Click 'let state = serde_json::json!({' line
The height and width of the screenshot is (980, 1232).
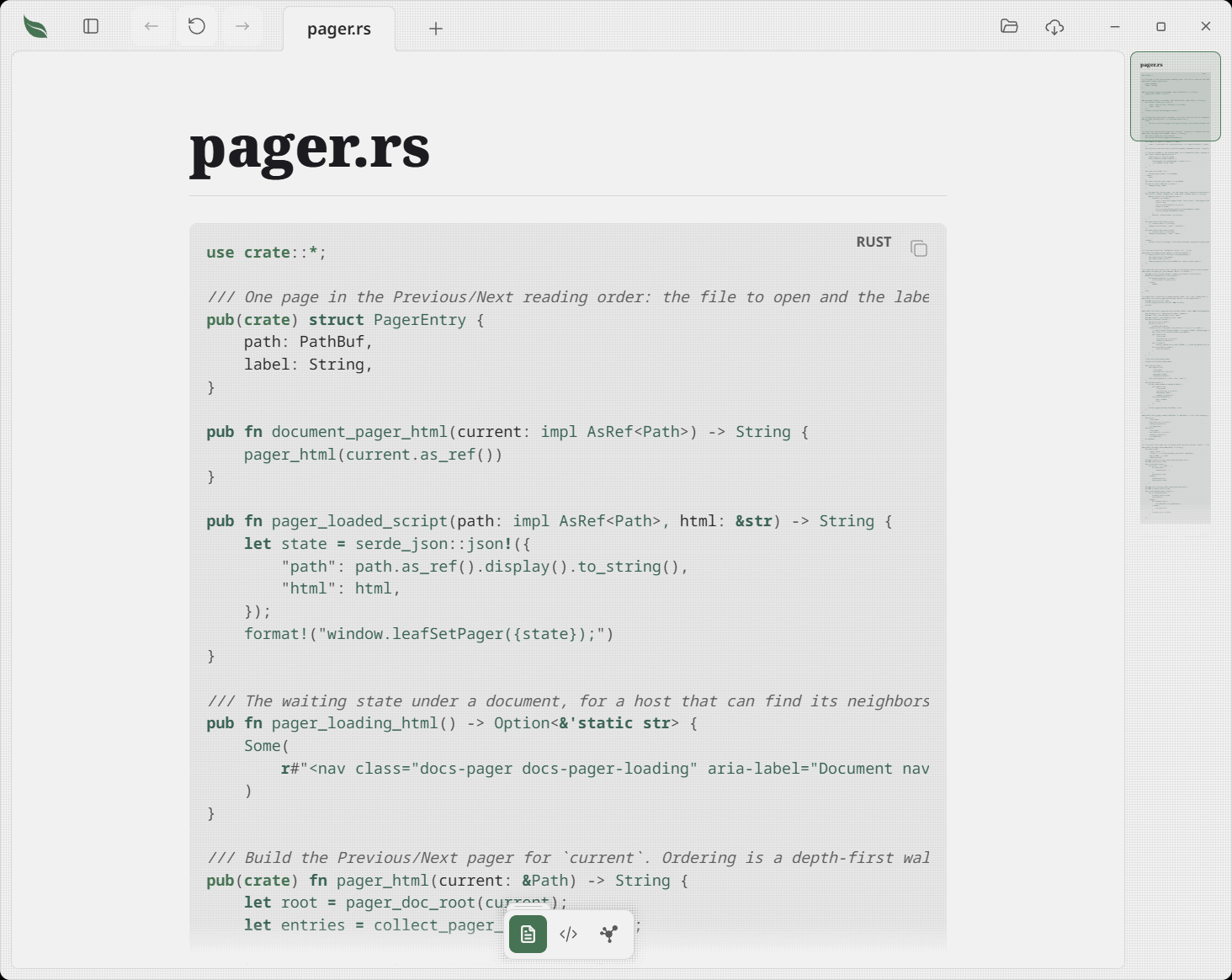tap(387, 544)
